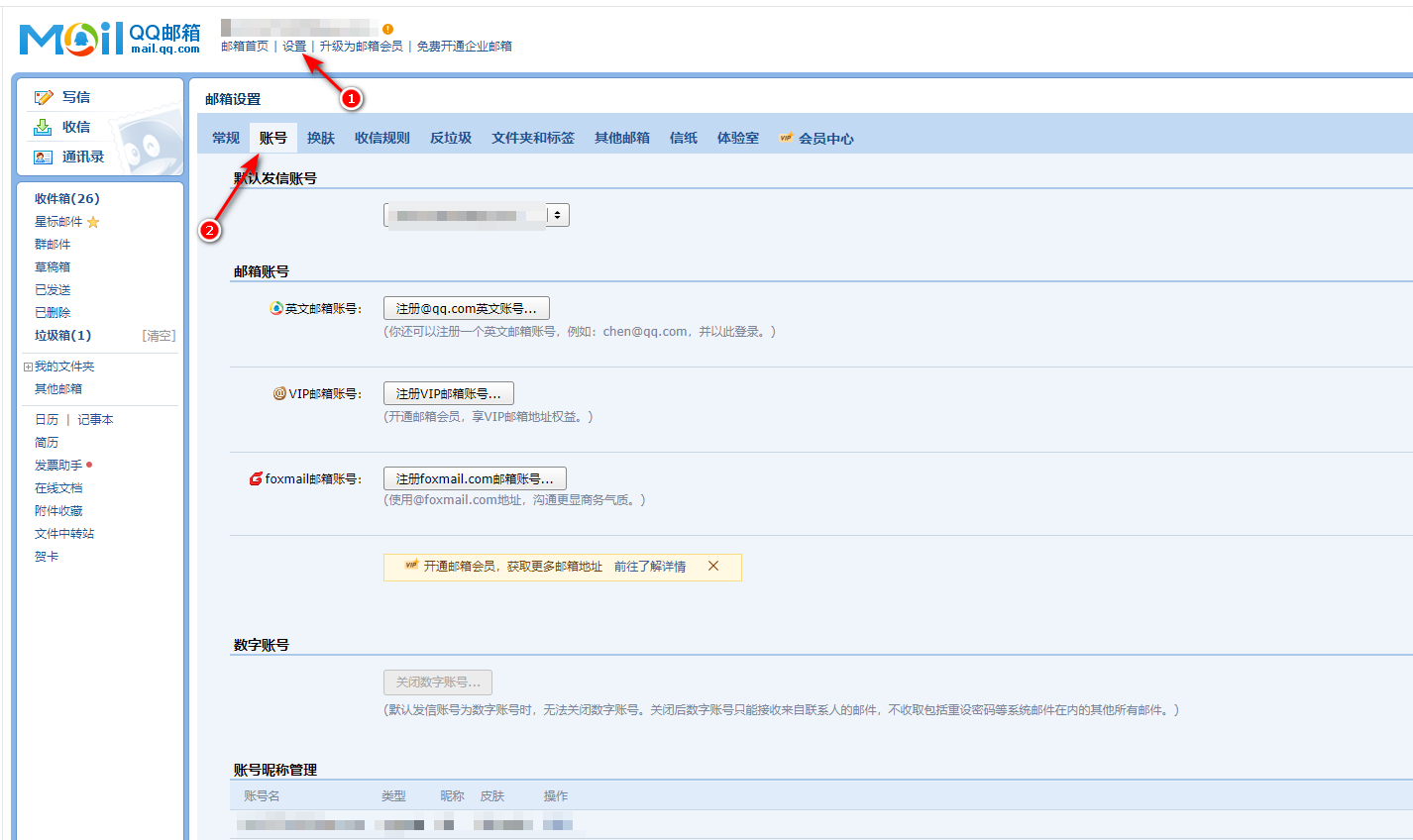Screen dimensions: 1413x840
Task: Click 注册foxmail.com邮箱账号 button
Action: 475,478
